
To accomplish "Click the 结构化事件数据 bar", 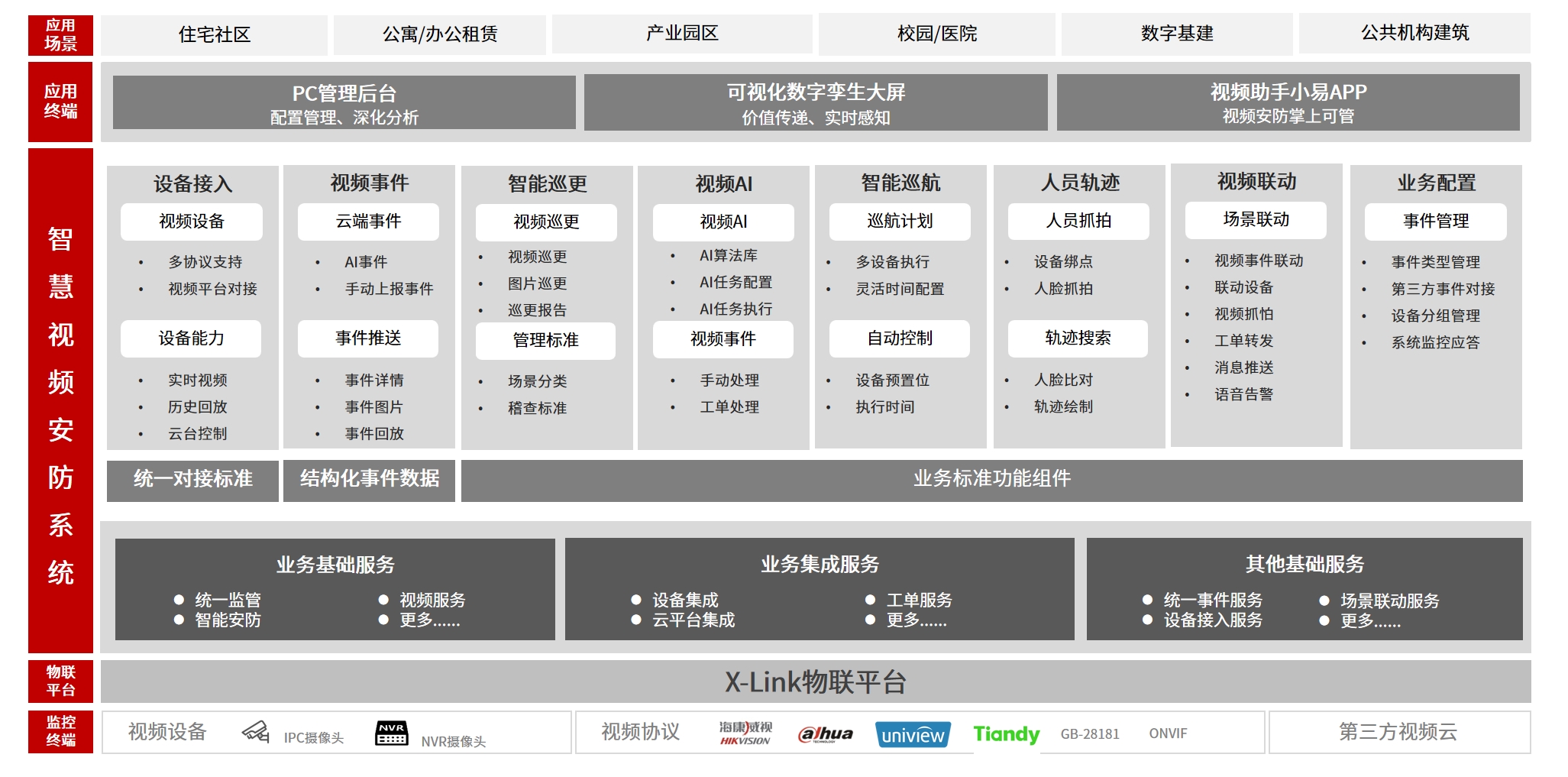I will [369, 479].
